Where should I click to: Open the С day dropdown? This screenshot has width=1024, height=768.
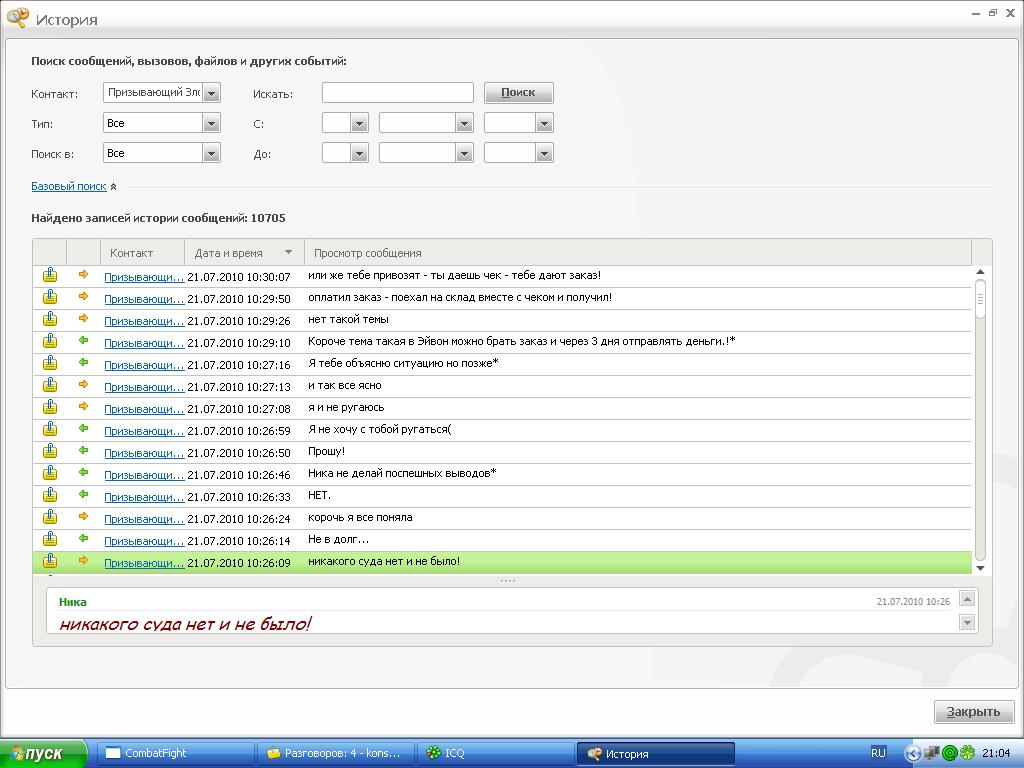359,123
